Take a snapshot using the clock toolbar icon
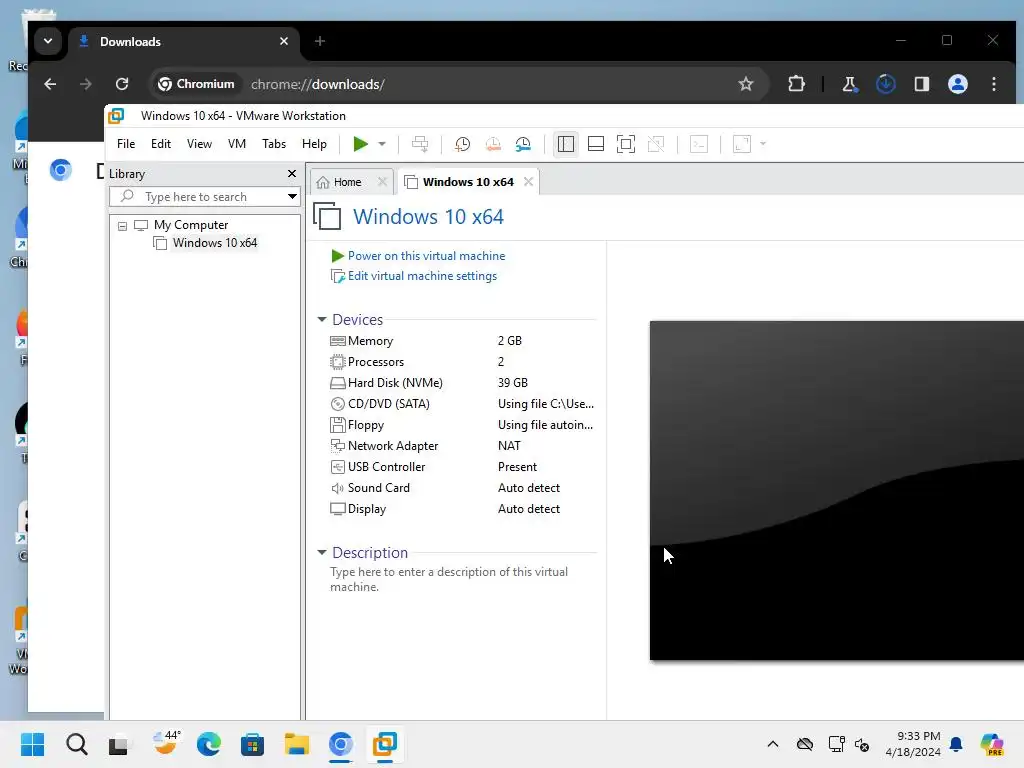This screenshot has height=768, width=1024. tap(462, 144)
